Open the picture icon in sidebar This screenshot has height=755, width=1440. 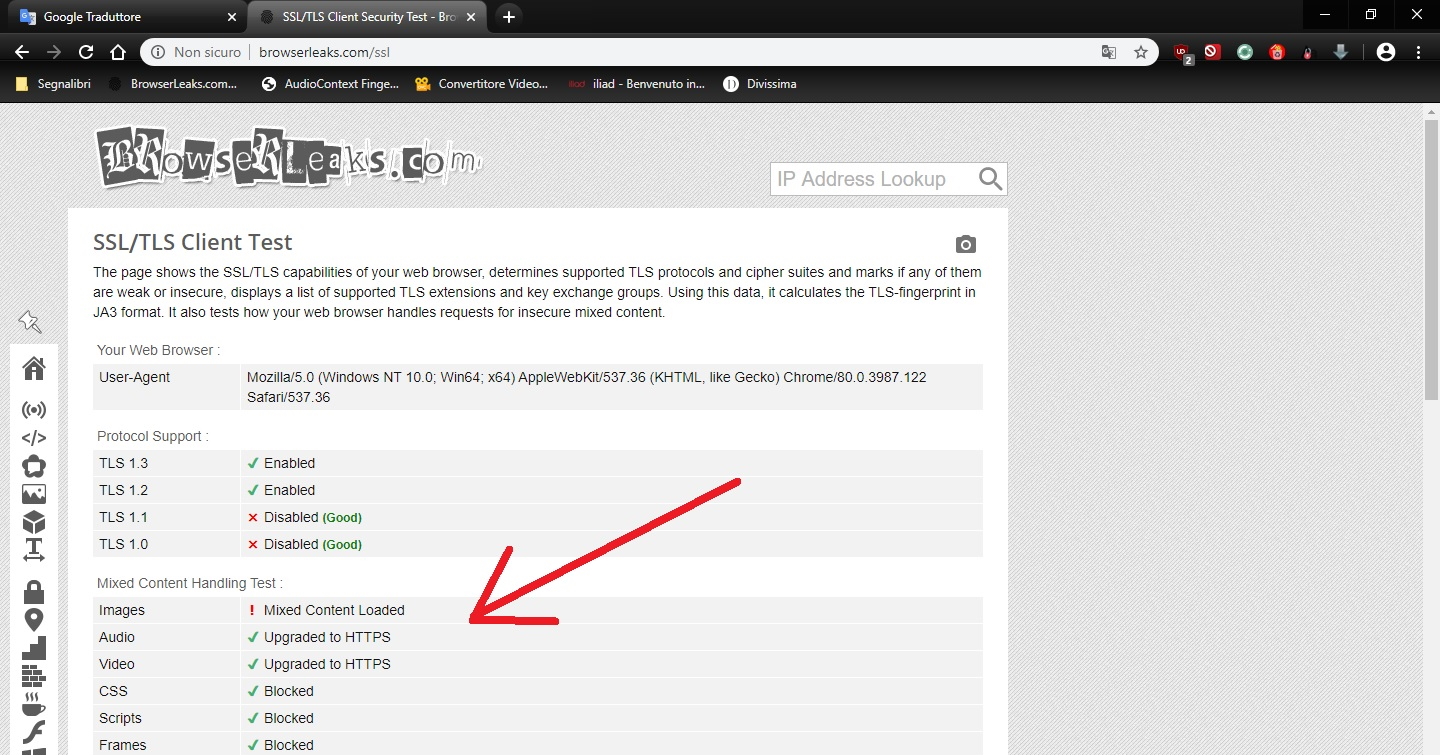pos(34,494)
